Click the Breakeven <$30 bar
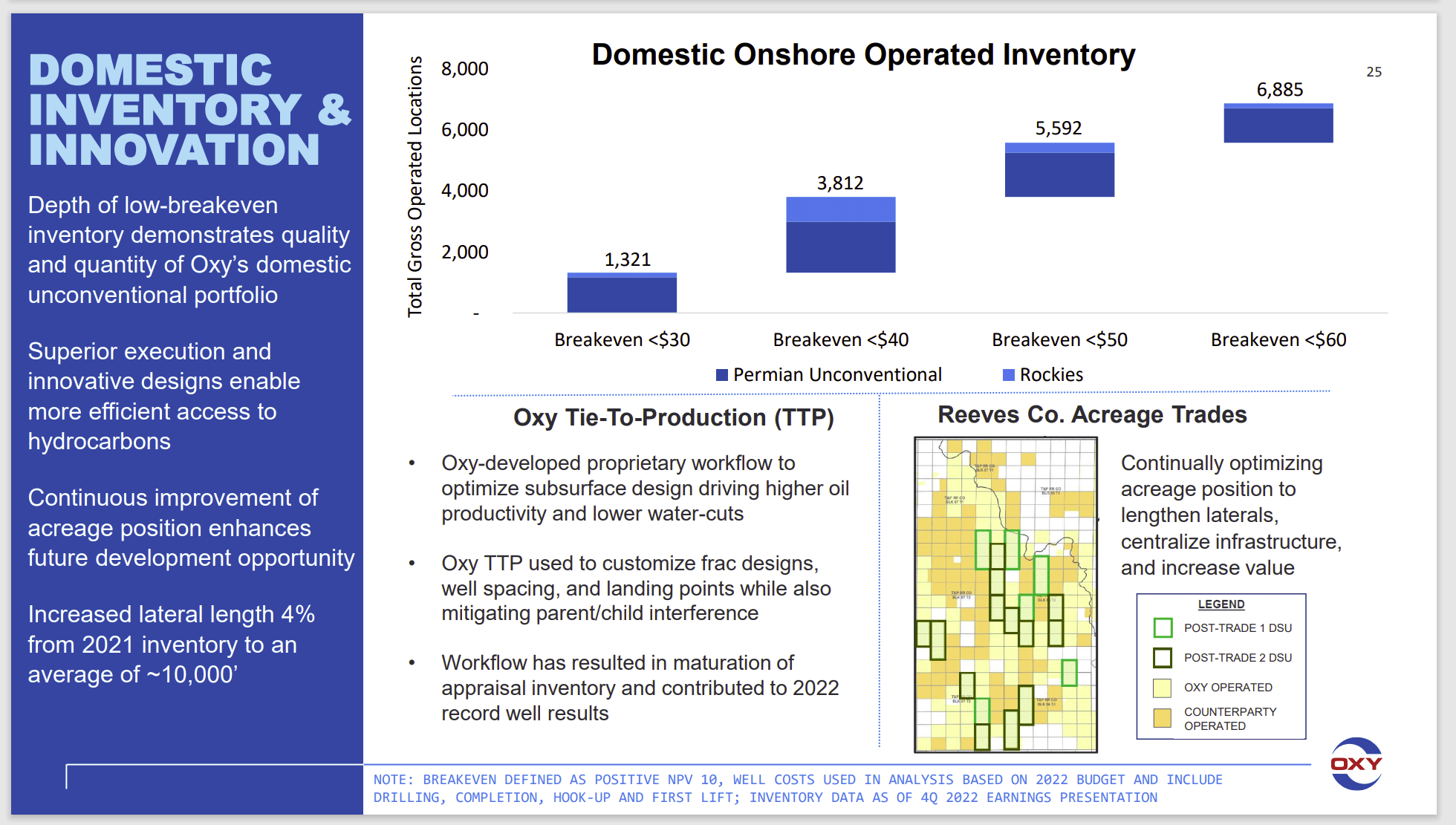 [x=622, y=293]
